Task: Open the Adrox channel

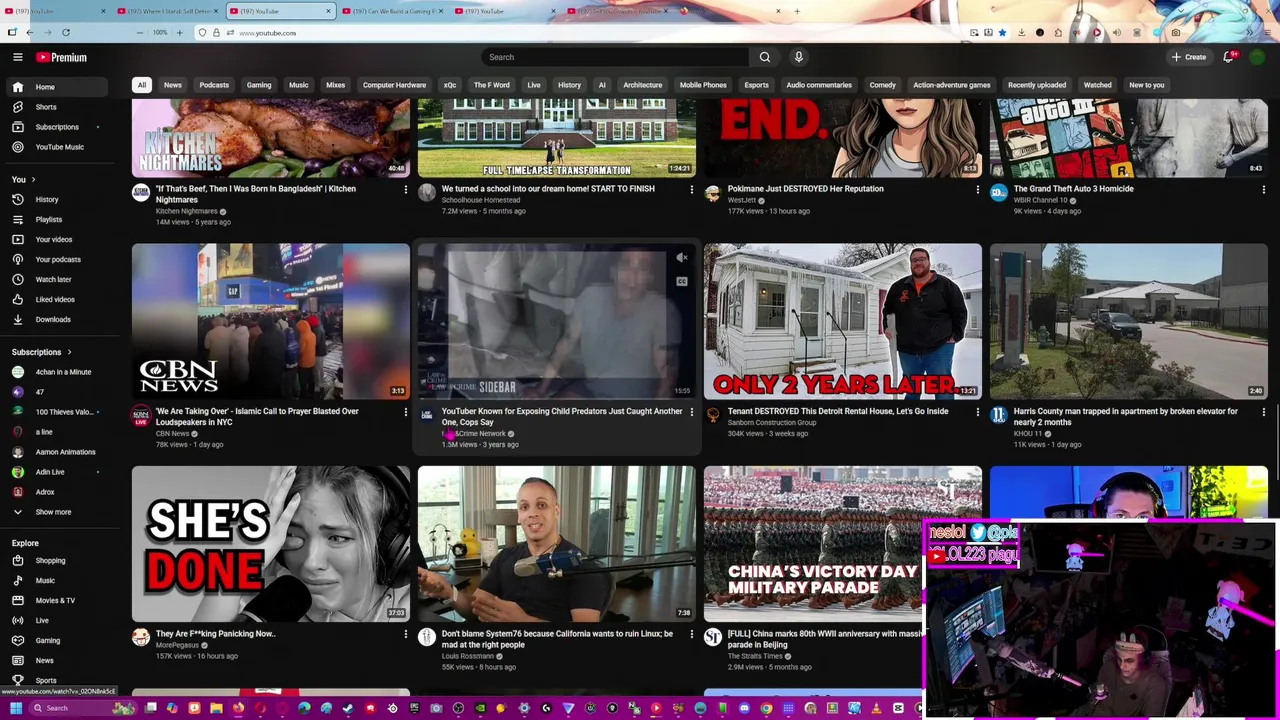Action: 56,492
